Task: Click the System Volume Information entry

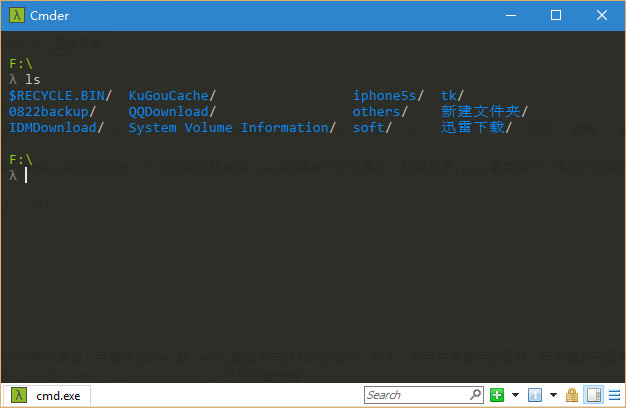Action: pyautogui.click(x=228, y=127)
